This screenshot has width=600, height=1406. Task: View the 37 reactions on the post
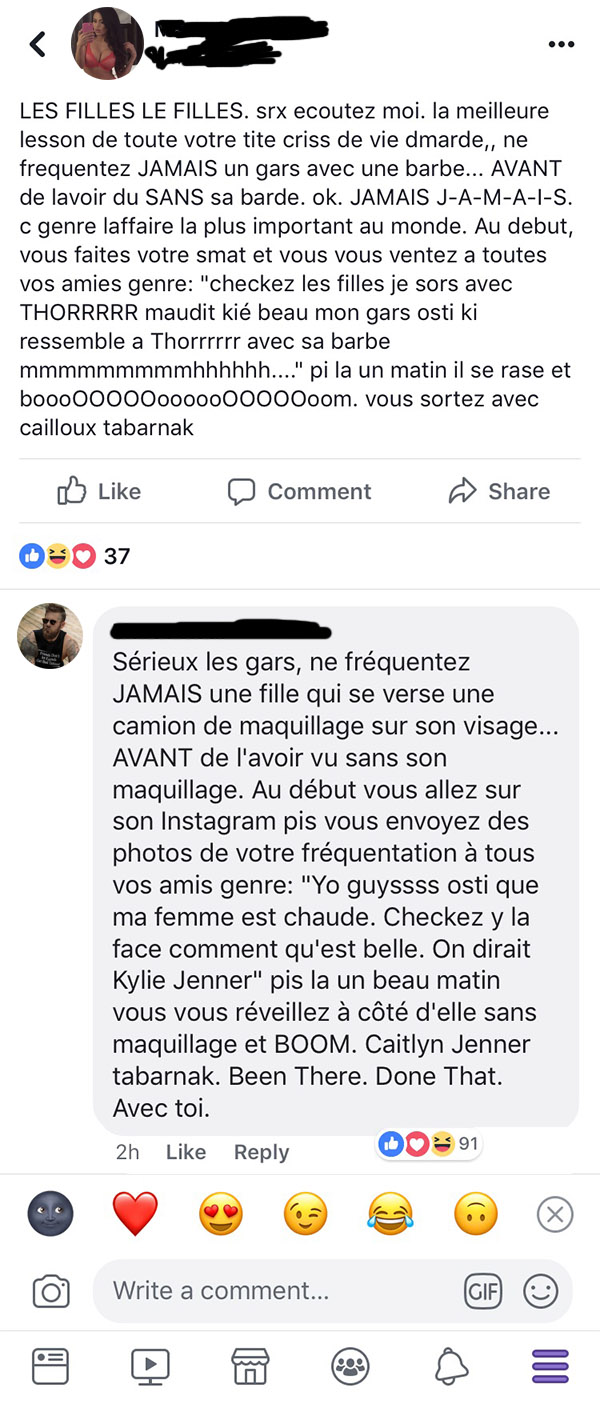pos(75,555)
